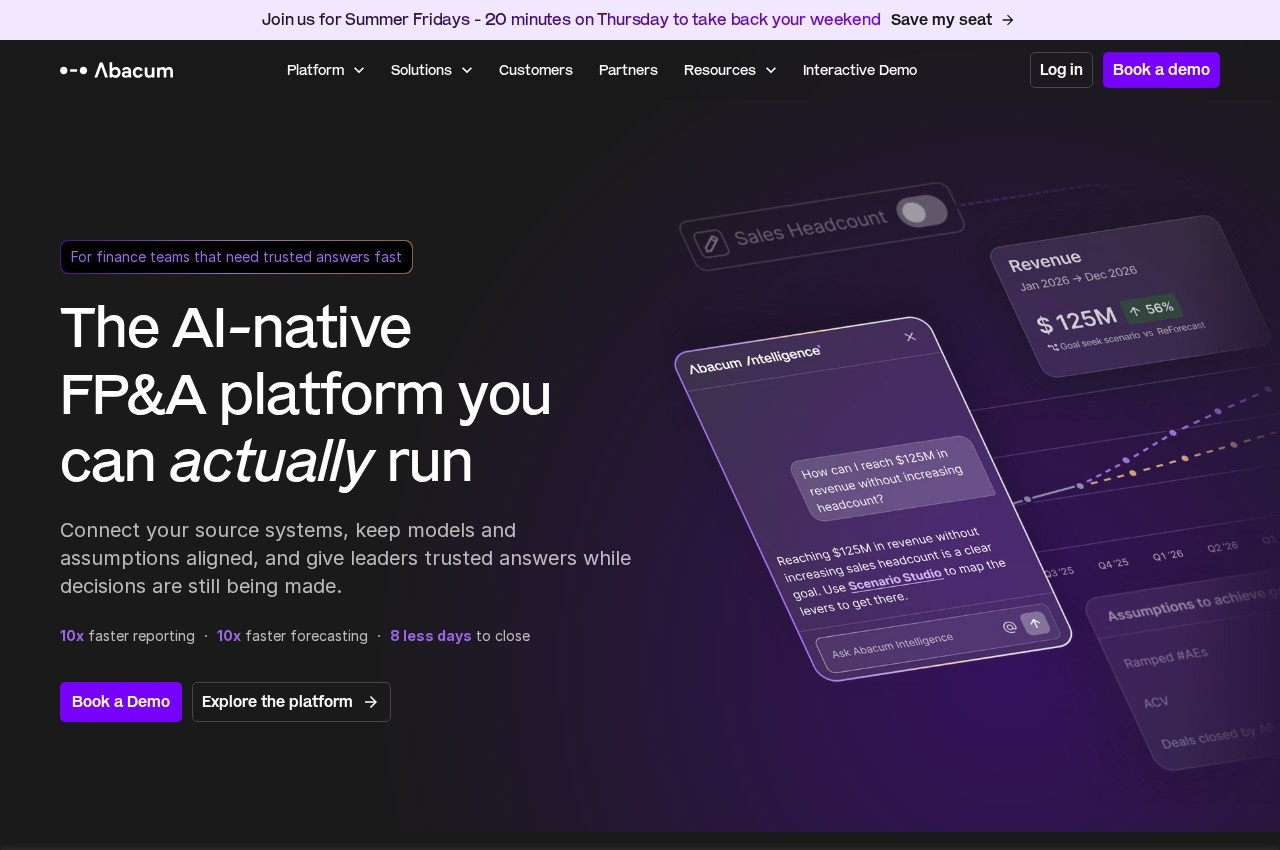This screenshot has width=1280, height=850.
Task: Click '8 less days' stat text
Action: click(430, 636)
